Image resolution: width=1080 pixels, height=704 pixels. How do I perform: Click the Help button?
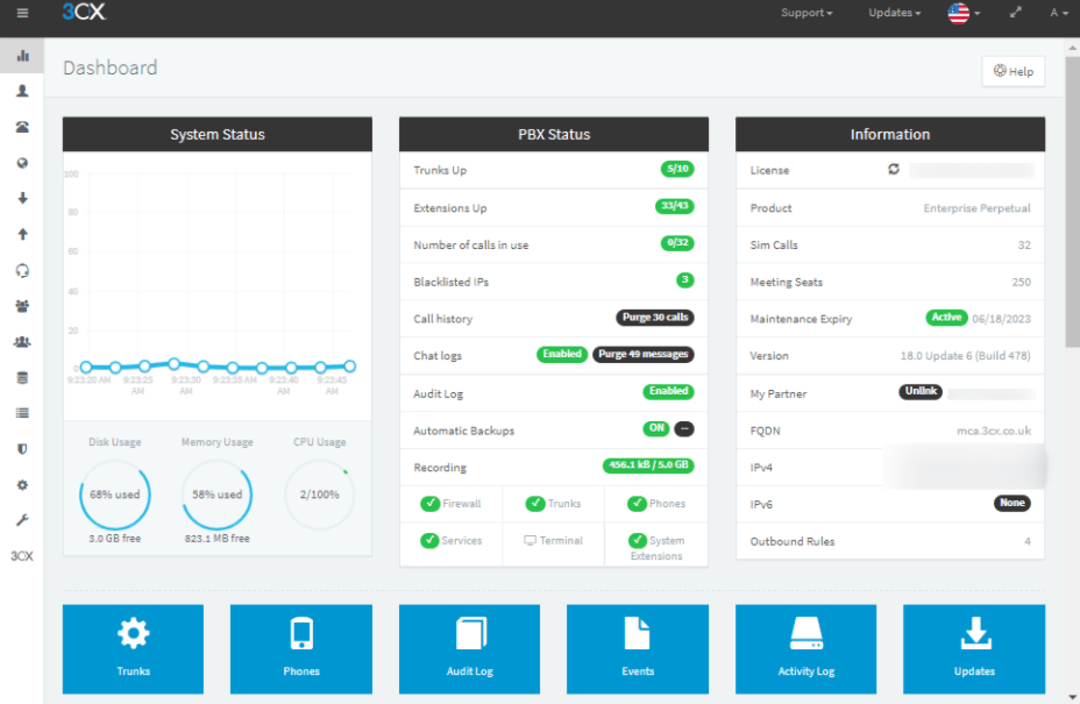point(1013,71)
